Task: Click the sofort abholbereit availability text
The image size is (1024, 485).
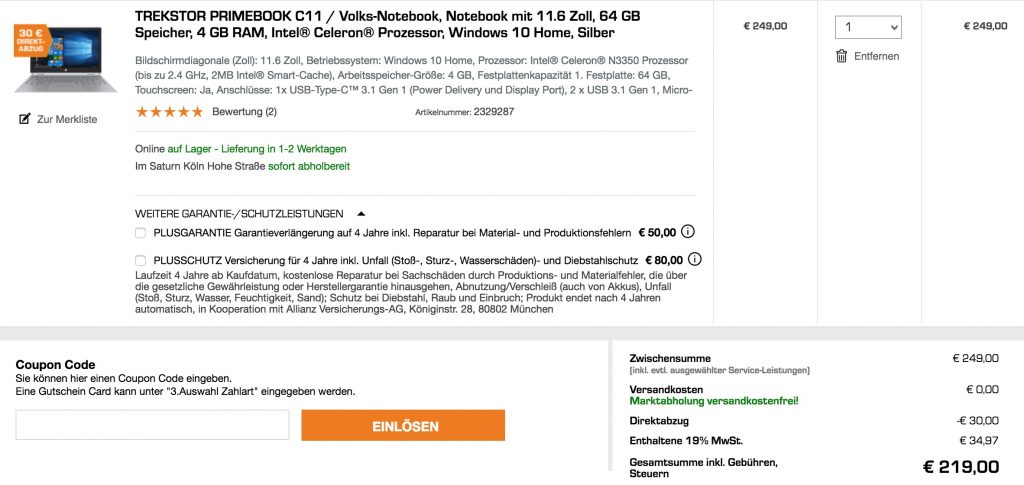Action: (309, 166)
